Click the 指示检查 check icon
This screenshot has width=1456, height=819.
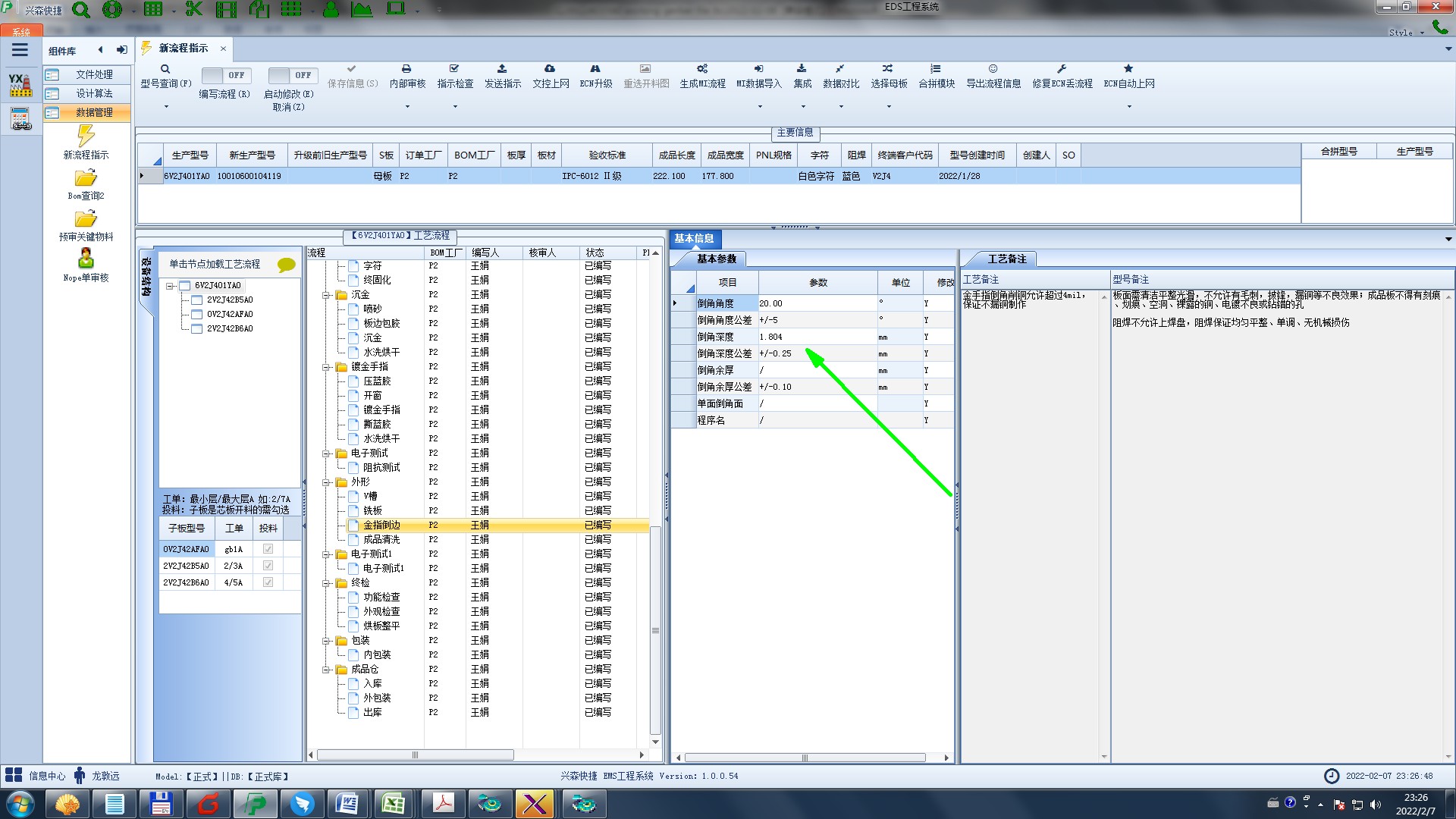454,69
